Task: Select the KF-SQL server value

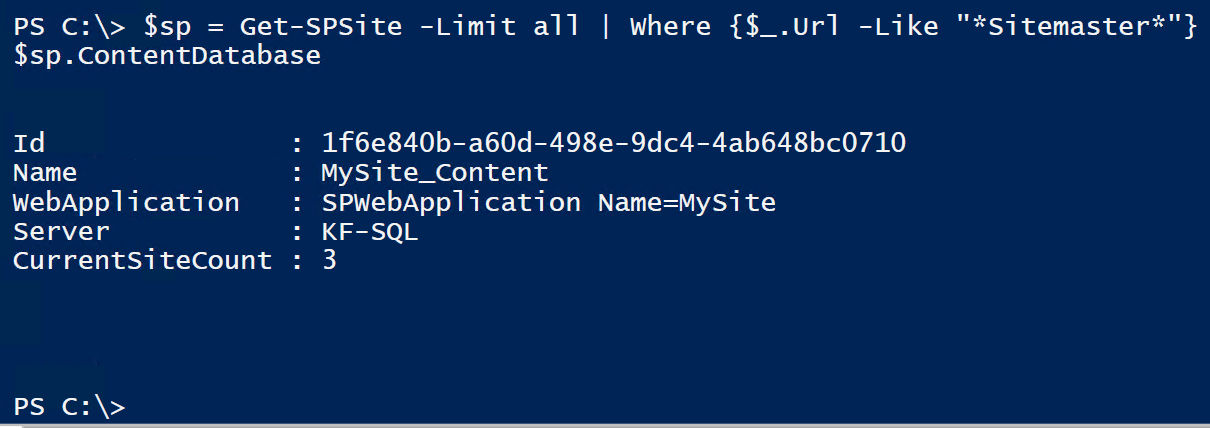Action: (369, 231)
